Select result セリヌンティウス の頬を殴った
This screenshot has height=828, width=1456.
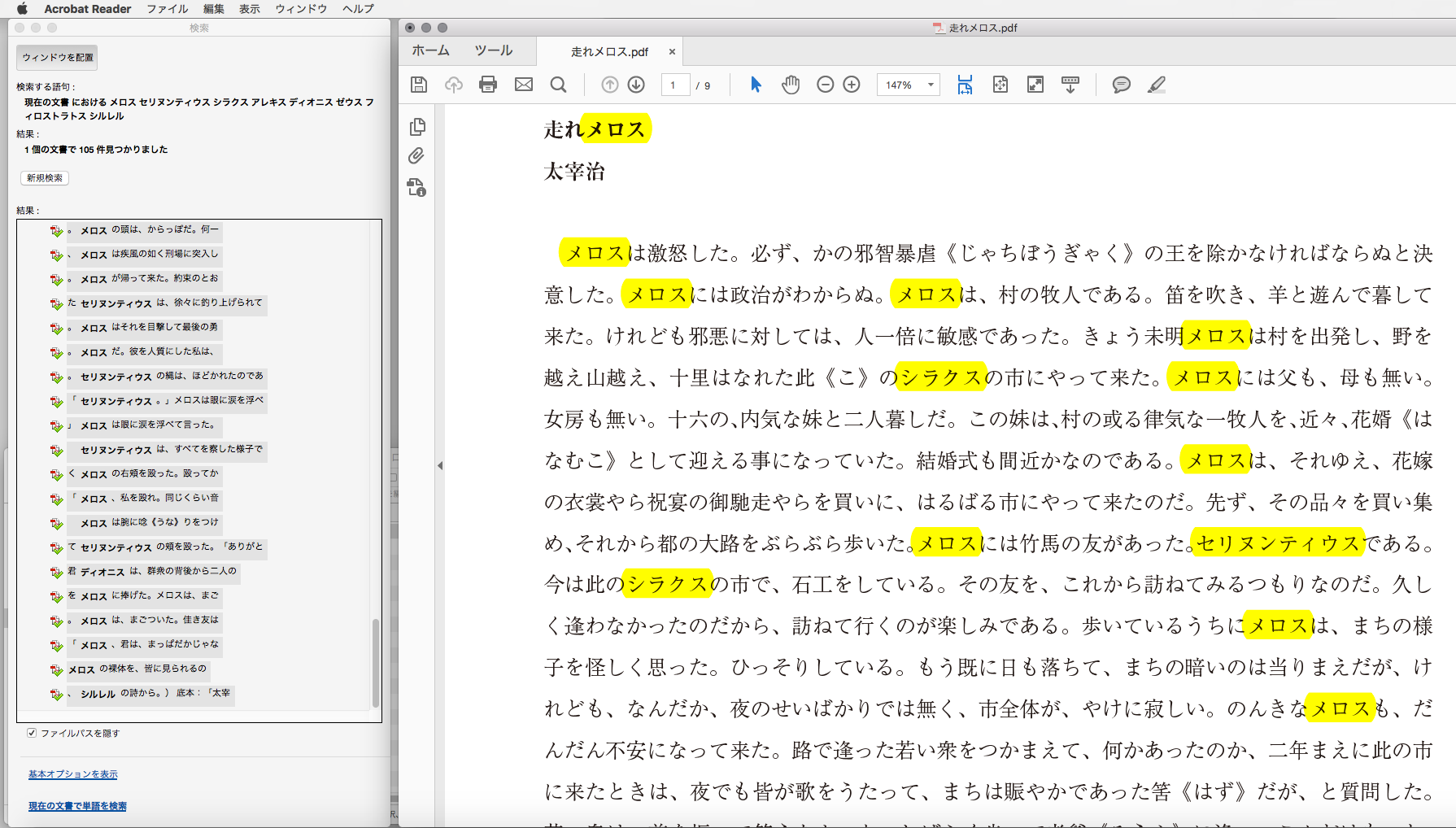[x=166, y=547]
